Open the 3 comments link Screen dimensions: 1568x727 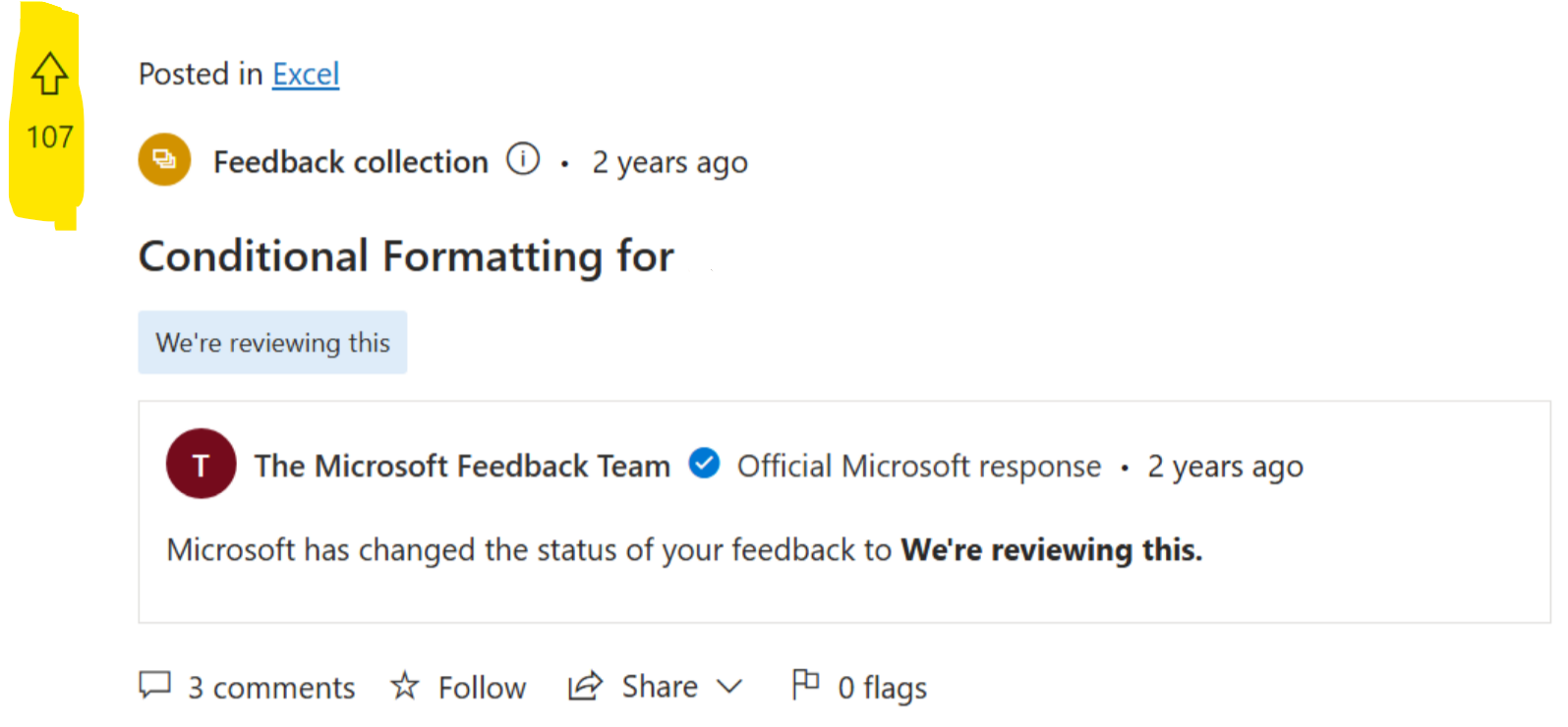(271, 688)
